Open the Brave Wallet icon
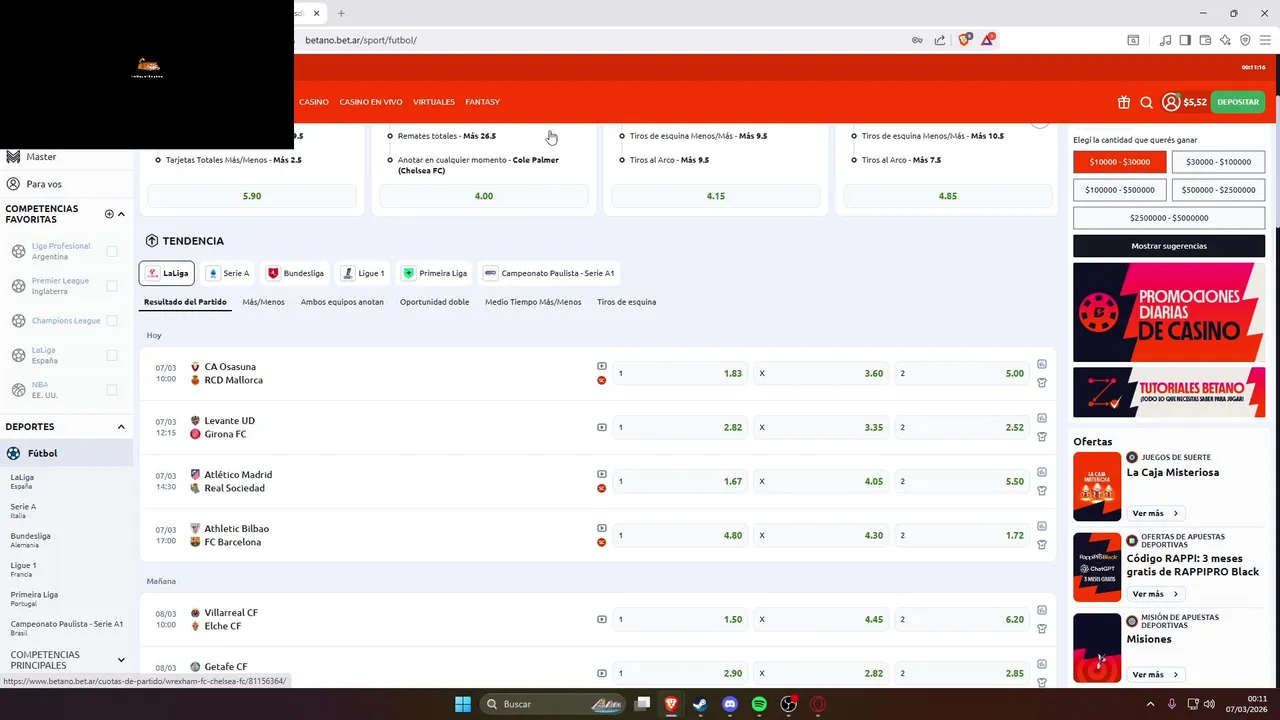This screenshot has height=720, width=1280. [x=1205, y=40]
